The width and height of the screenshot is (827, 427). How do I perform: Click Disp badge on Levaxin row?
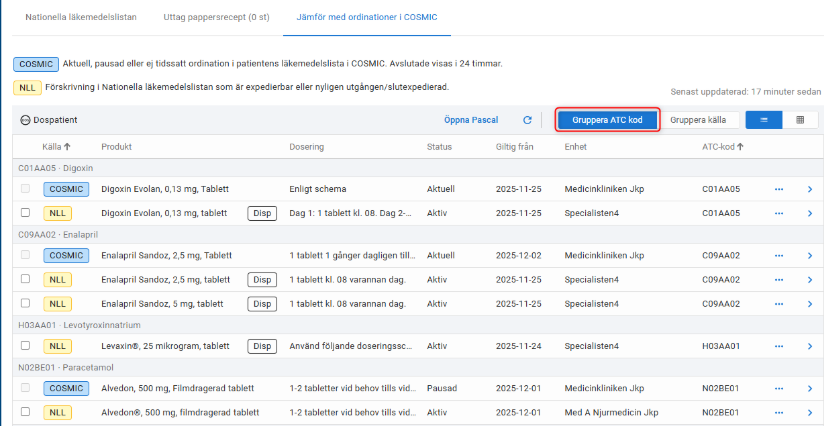261,346
